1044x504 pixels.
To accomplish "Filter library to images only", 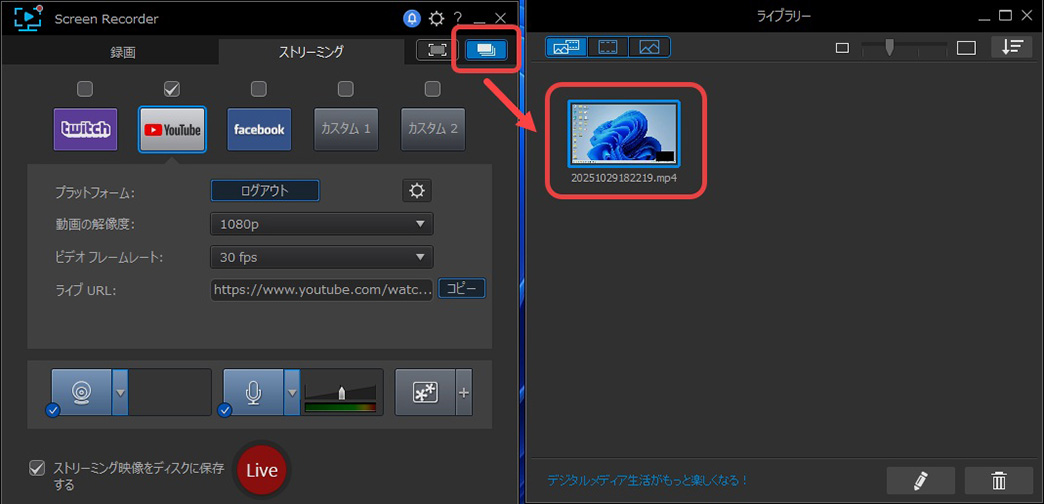I will pos(649,47).
